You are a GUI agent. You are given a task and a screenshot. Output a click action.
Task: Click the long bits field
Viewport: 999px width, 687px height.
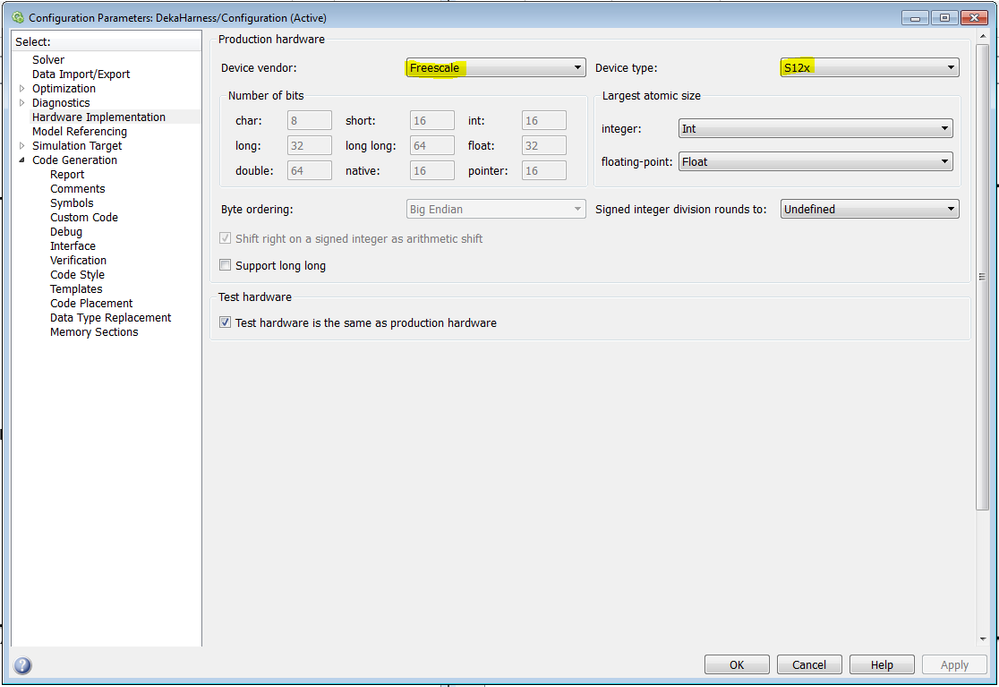point(309,145)
